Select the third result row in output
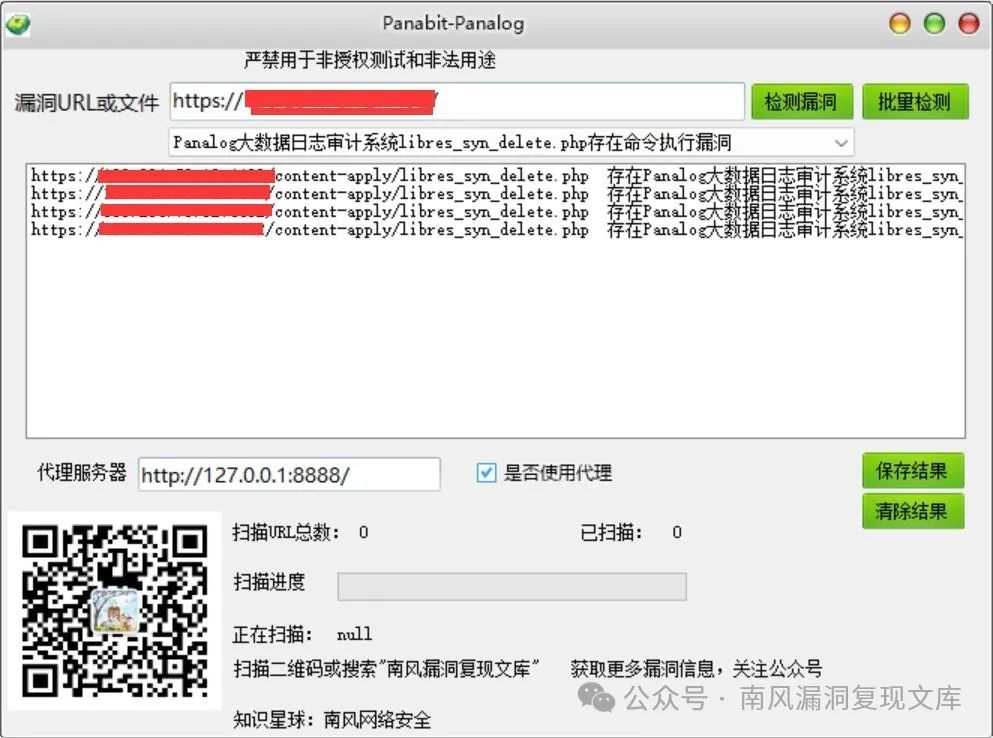Viewport: 993px width, 738px height. (496, 212)
